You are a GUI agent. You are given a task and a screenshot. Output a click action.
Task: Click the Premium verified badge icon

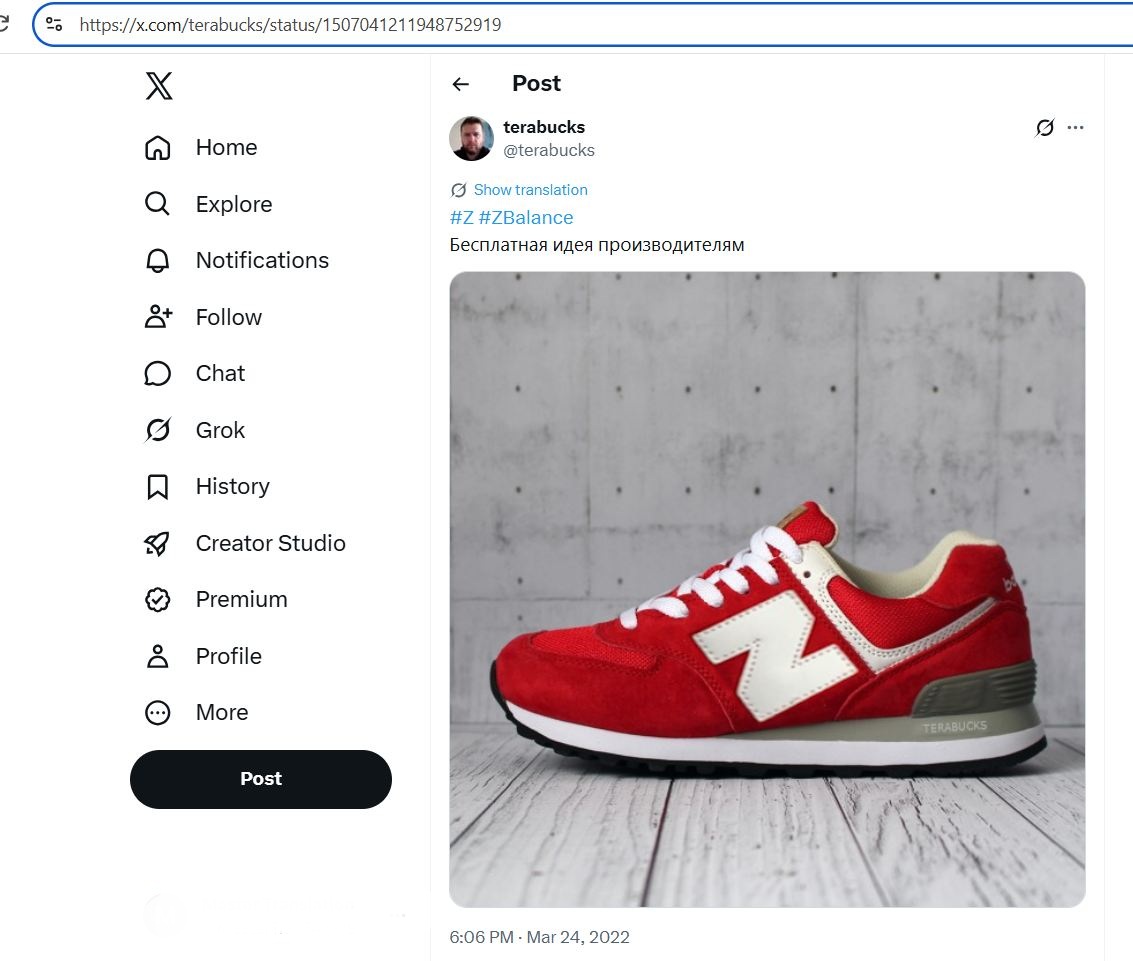tap(158, 600)
